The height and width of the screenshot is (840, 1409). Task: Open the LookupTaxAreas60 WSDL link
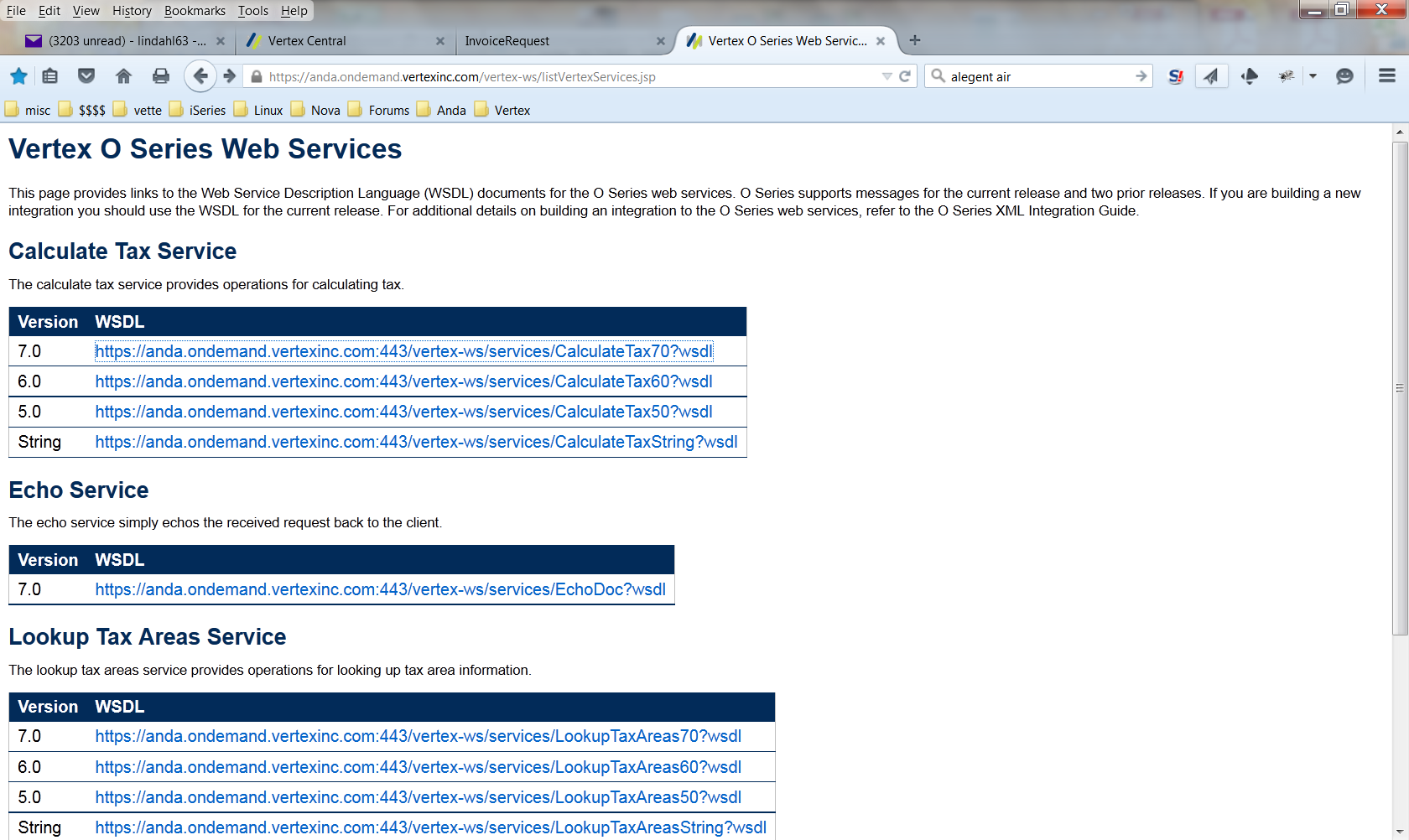pos(418,767)
